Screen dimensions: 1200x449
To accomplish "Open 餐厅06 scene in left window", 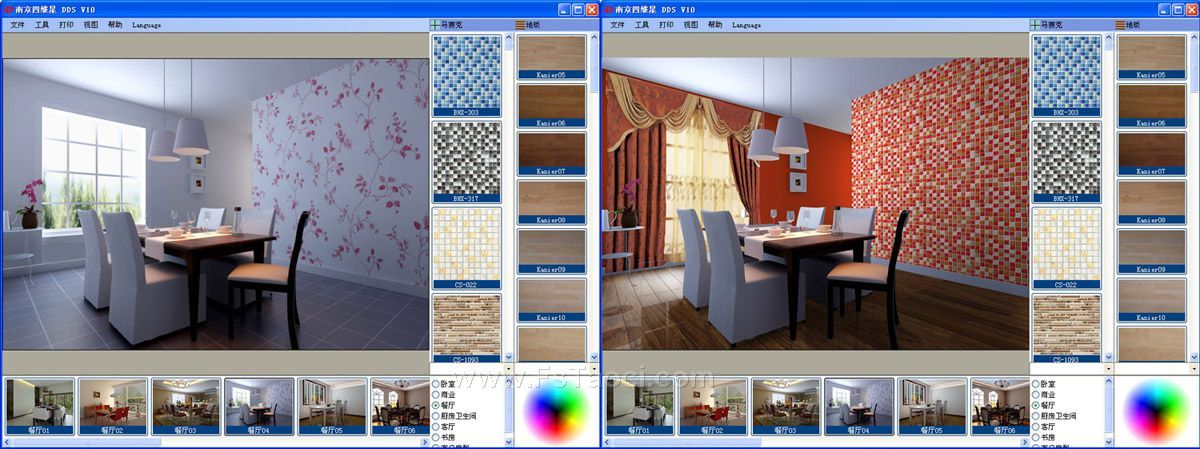I will pos(399,406).
